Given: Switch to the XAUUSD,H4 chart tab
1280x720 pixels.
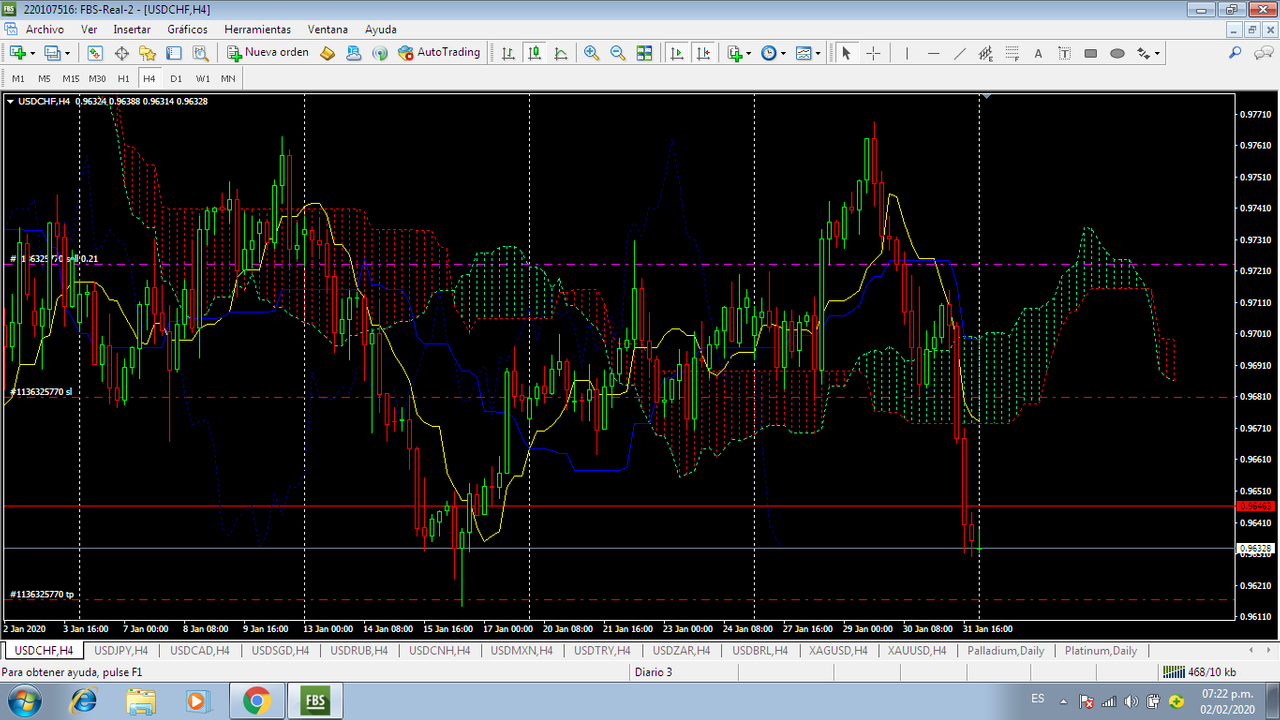Looking at the screenshot, I should pos(917,650).
